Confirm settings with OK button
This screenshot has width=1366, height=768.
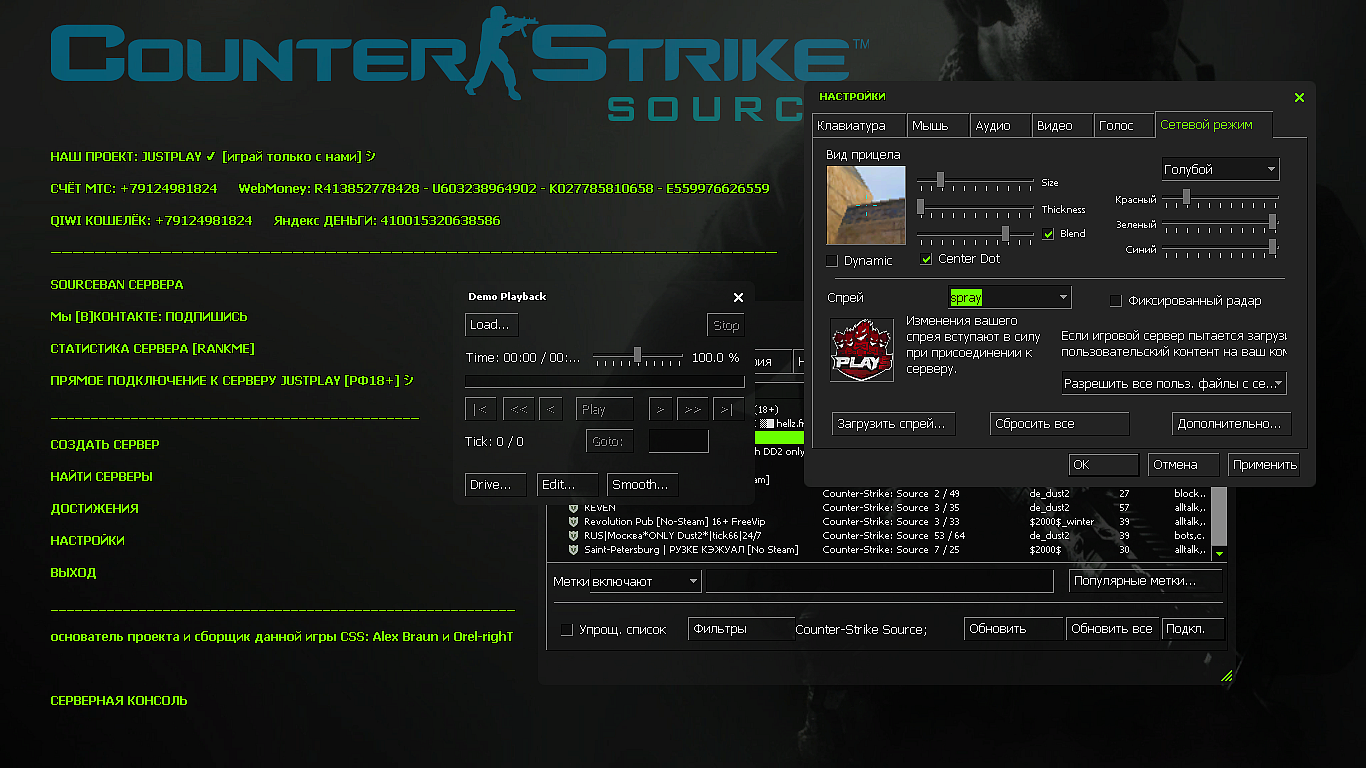coord(1104,465)
